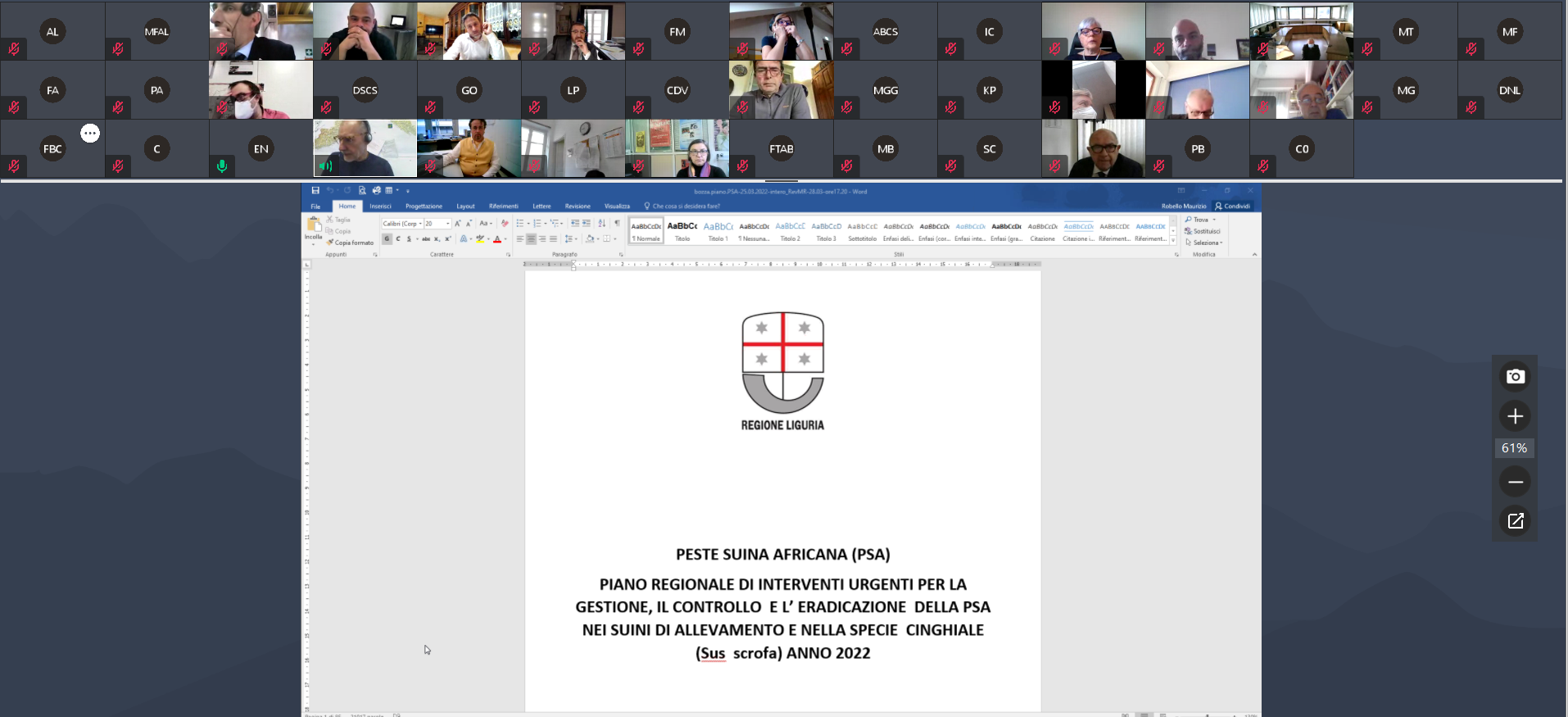The width and height of the screenshot is (1568, 717).
Task: Apply the Titolo 1 style
Action: [718, 231]
